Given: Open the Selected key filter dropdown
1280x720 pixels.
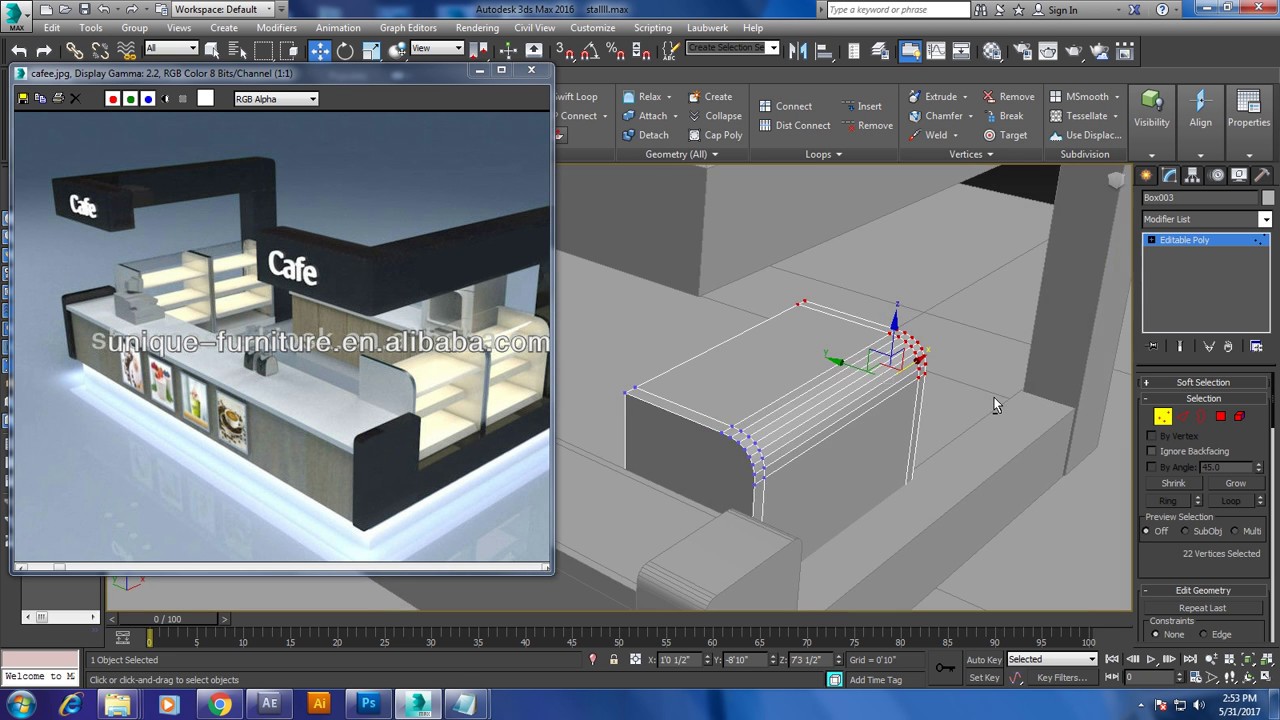Looking at the screenshot, I should click(x=1052, y=659).
